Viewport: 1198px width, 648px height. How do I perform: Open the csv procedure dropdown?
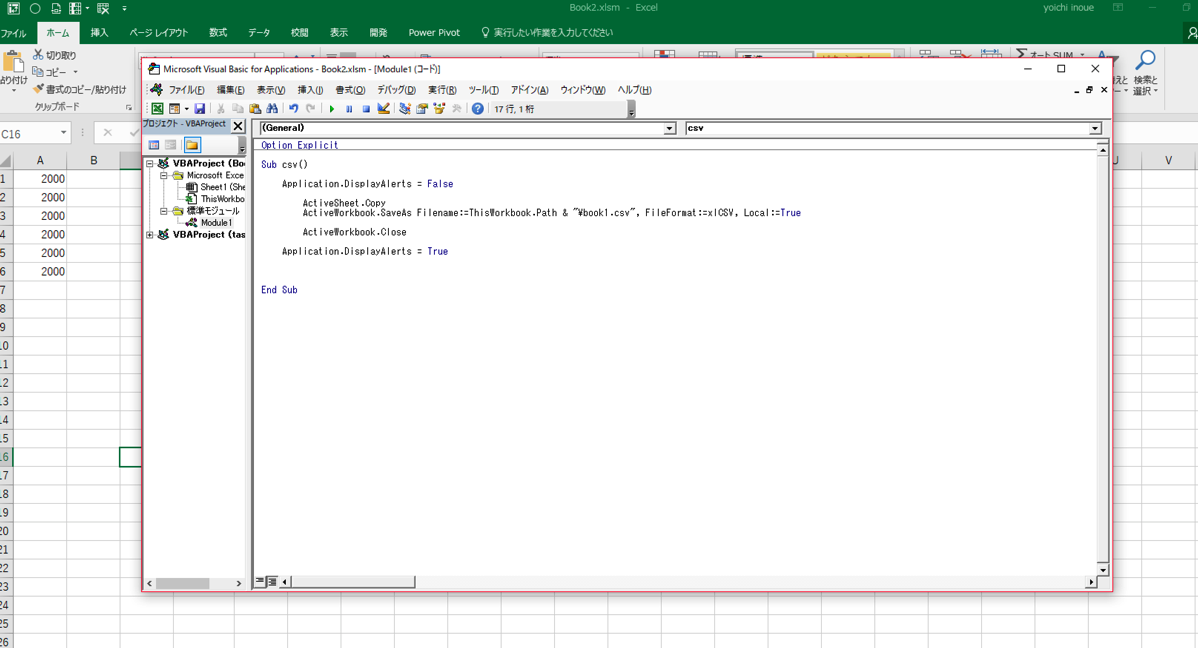[x=1094, y=129]
